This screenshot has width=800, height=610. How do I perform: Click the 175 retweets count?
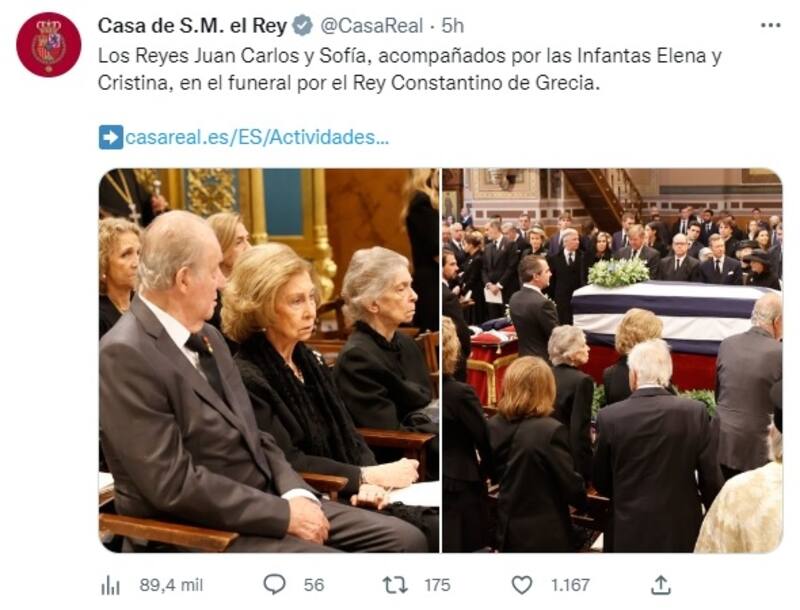437,585
